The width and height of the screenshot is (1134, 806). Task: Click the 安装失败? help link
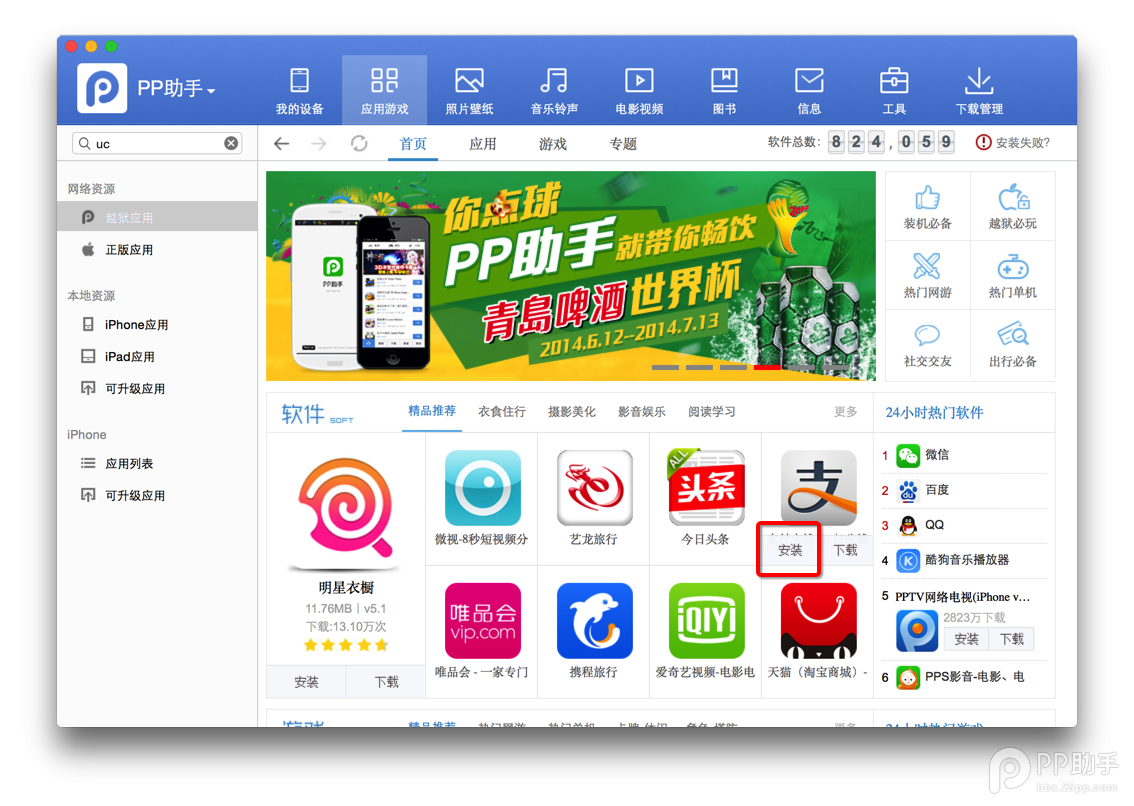[x=1012, y=143]
